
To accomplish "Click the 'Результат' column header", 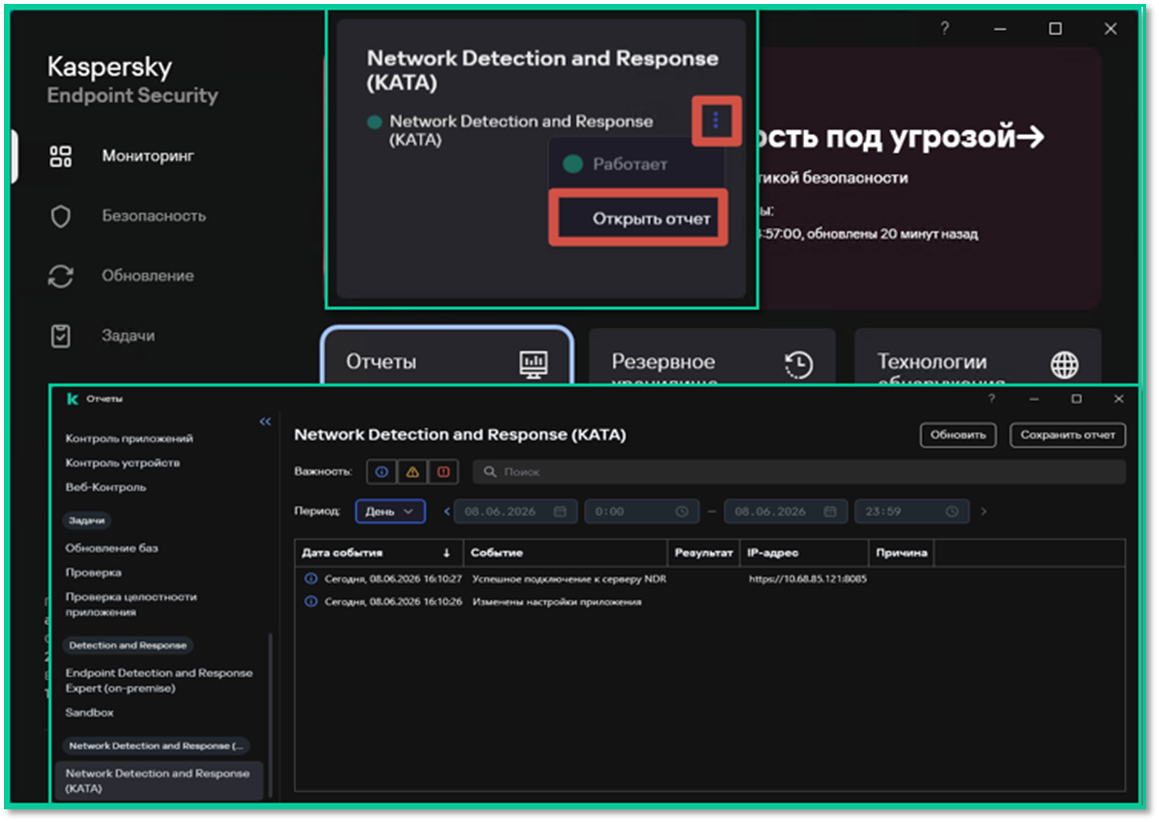I will [704, 552].
